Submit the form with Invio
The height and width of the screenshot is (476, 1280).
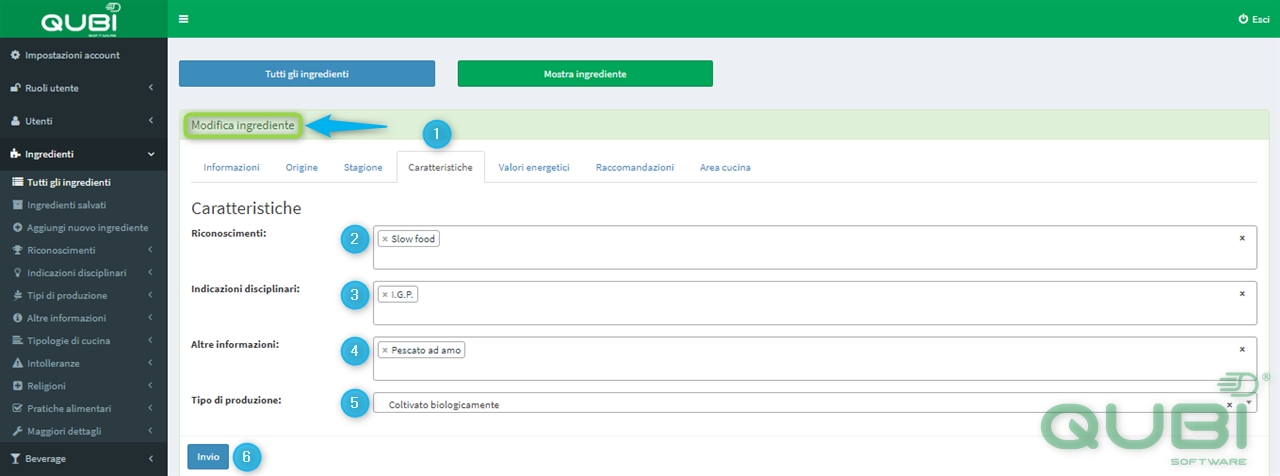(x=208, y=456)
